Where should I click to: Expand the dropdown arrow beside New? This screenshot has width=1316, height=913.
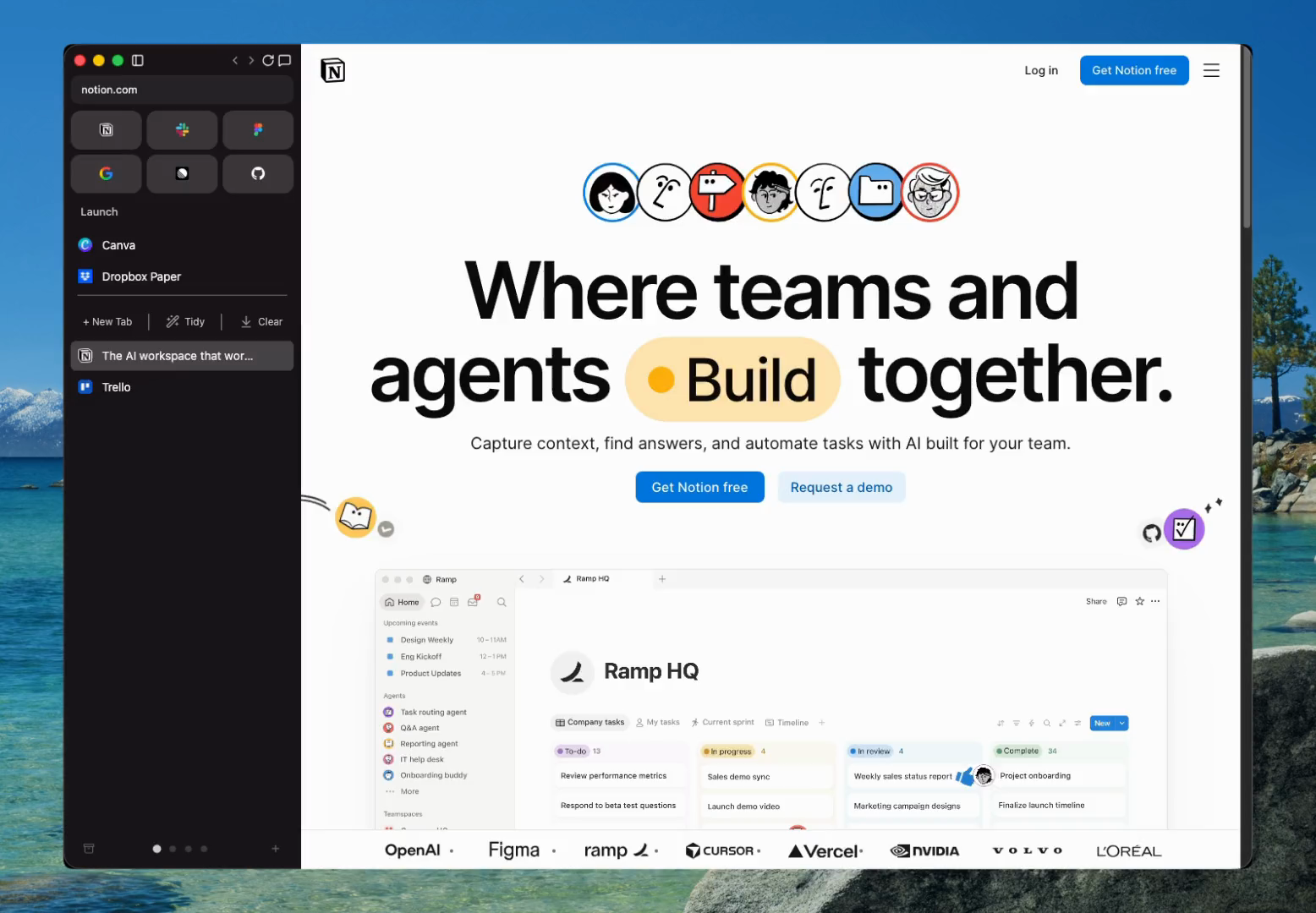click(x=1122, y=724)
